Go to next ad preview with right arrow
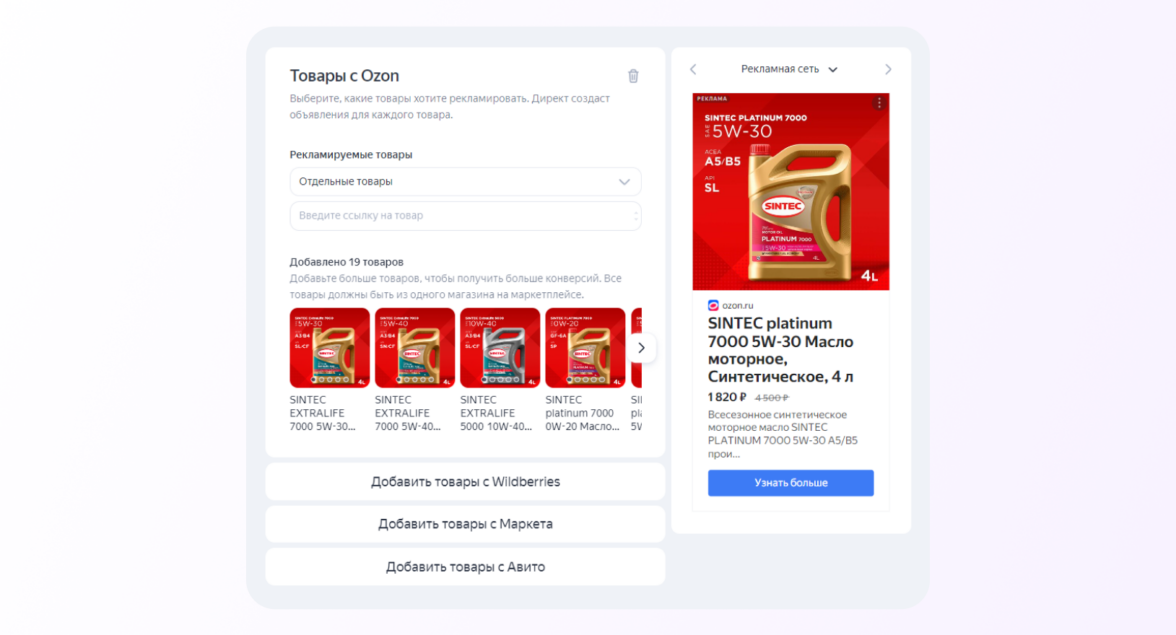The height and width of the screenshot is (635, 1176). (888, 69)
